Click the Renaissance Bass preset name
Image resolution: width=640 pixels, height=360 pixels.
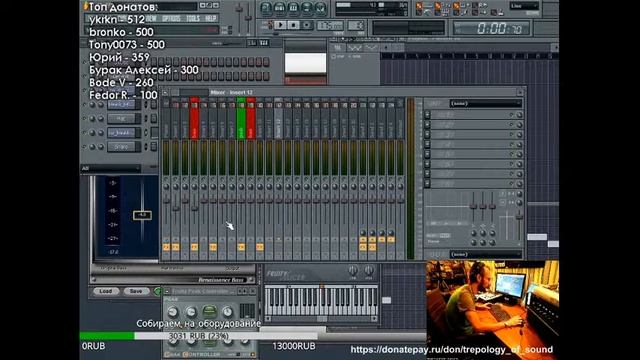click(221, 280)
